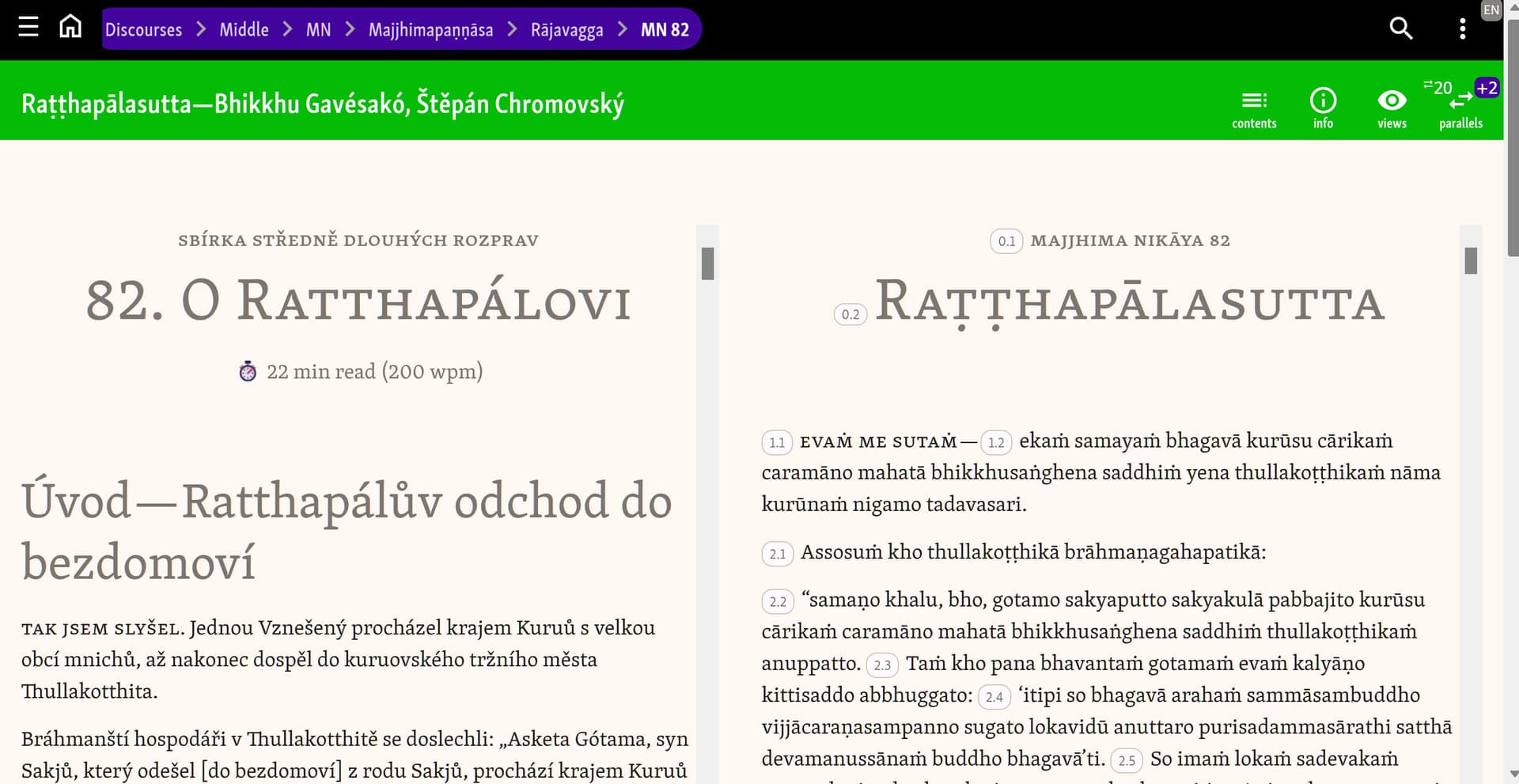Image resolution: width=1519 pixels, height=784 pixels.
Task: Click the EN language badge
Action: [1491, 10]
